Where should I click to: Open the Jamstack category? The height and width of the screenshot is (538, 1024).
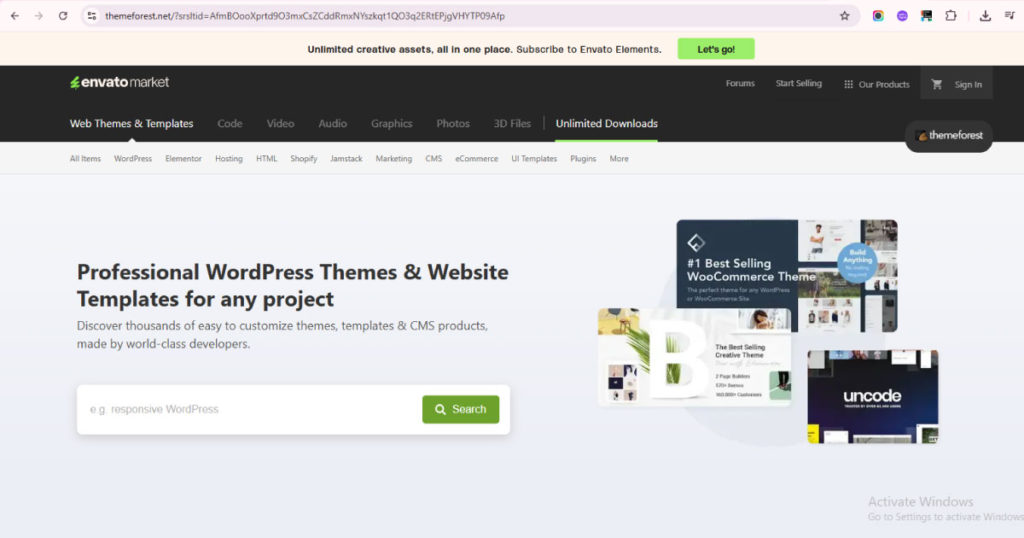coord(346,159)
